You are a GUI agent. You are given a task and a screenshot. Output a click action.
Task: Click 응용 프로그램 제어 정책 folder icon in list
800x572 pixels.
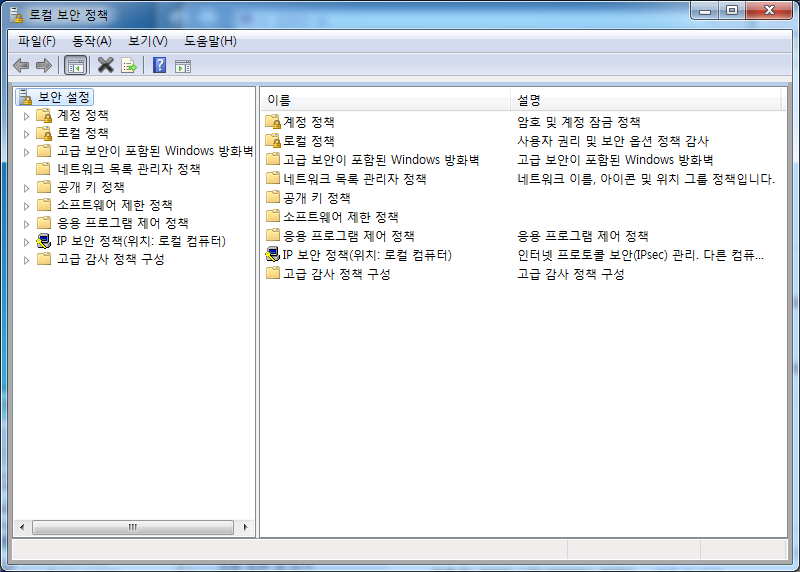[273, 235]
